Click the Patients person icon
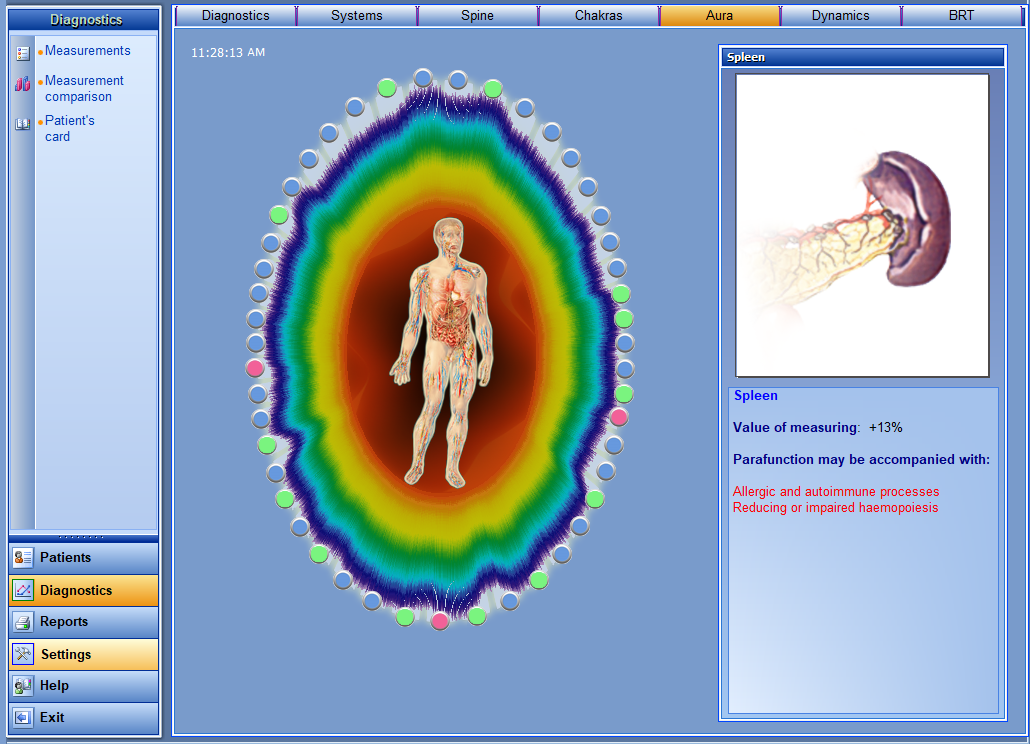Screen dimensions: 1030x744 point(23,558)
